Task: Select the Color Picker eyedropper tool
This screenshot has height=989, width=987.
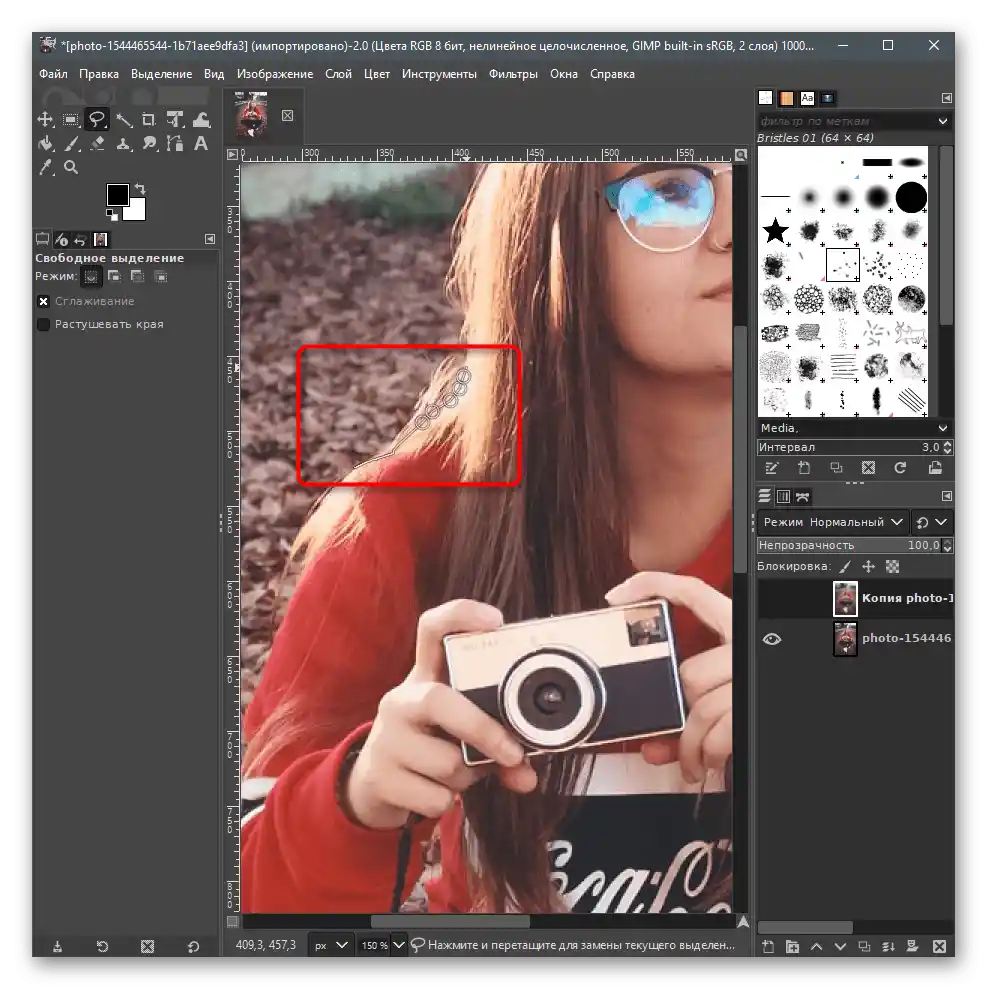Action: tap(45, 167)
